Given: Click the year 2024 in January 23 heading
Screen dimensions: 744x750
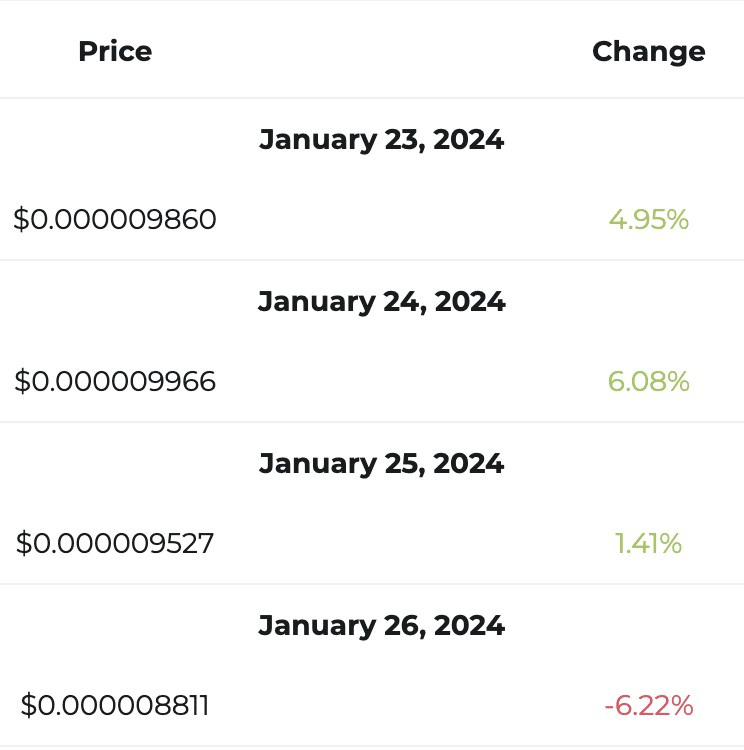Looking at the screenshot, I should (x=468, y=140).
